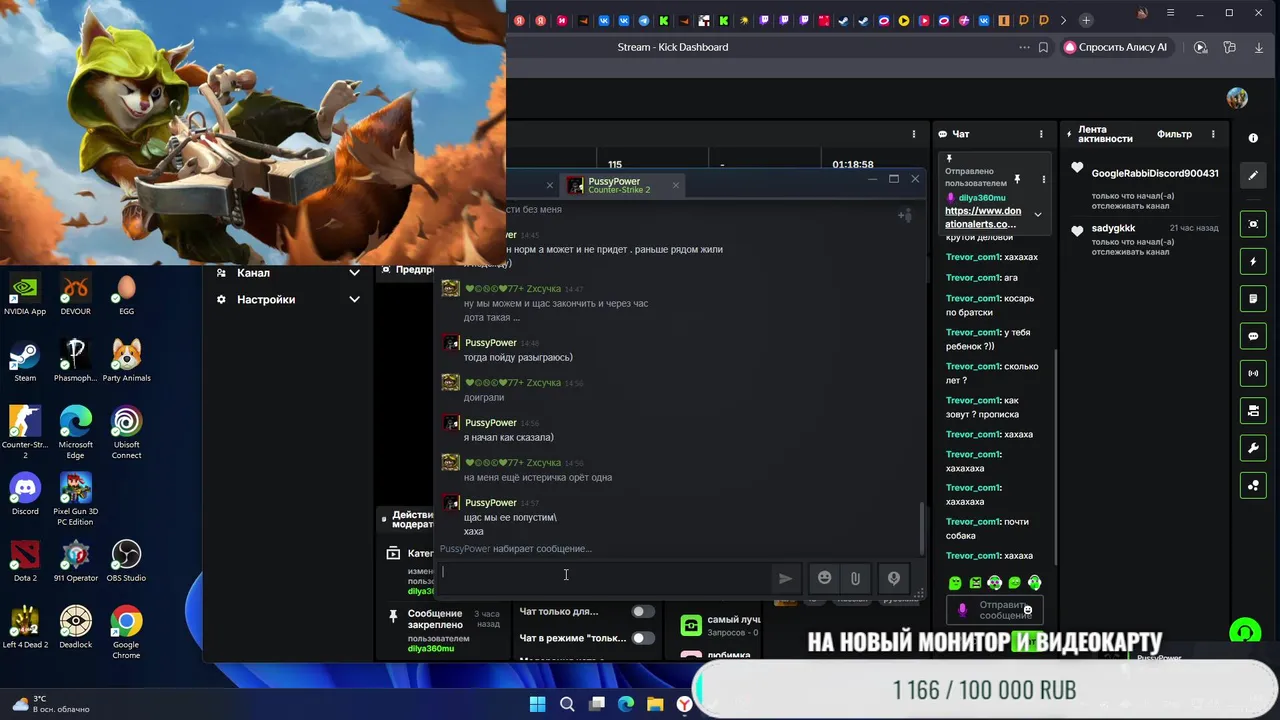Expand the Настройки section
Screen dimensions: 1280x720
(354, 299)
